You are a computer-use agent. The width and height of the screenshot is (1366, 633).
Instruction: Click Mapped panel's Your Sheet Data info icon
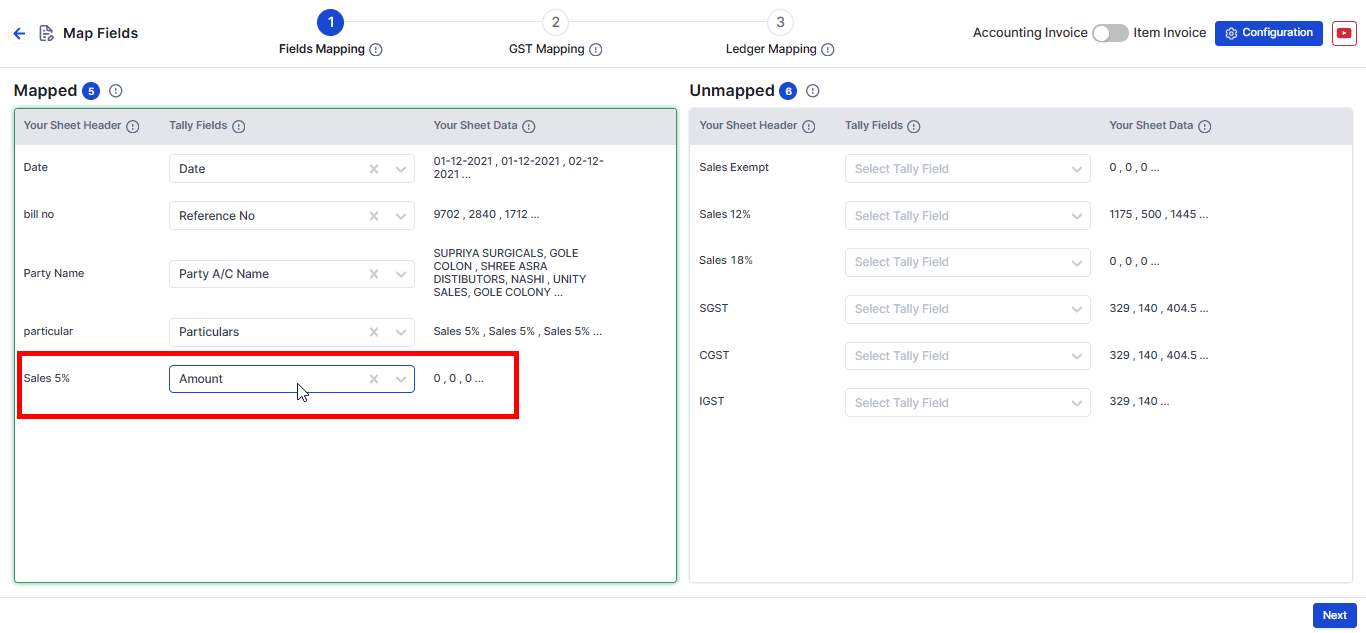[529, 126]
